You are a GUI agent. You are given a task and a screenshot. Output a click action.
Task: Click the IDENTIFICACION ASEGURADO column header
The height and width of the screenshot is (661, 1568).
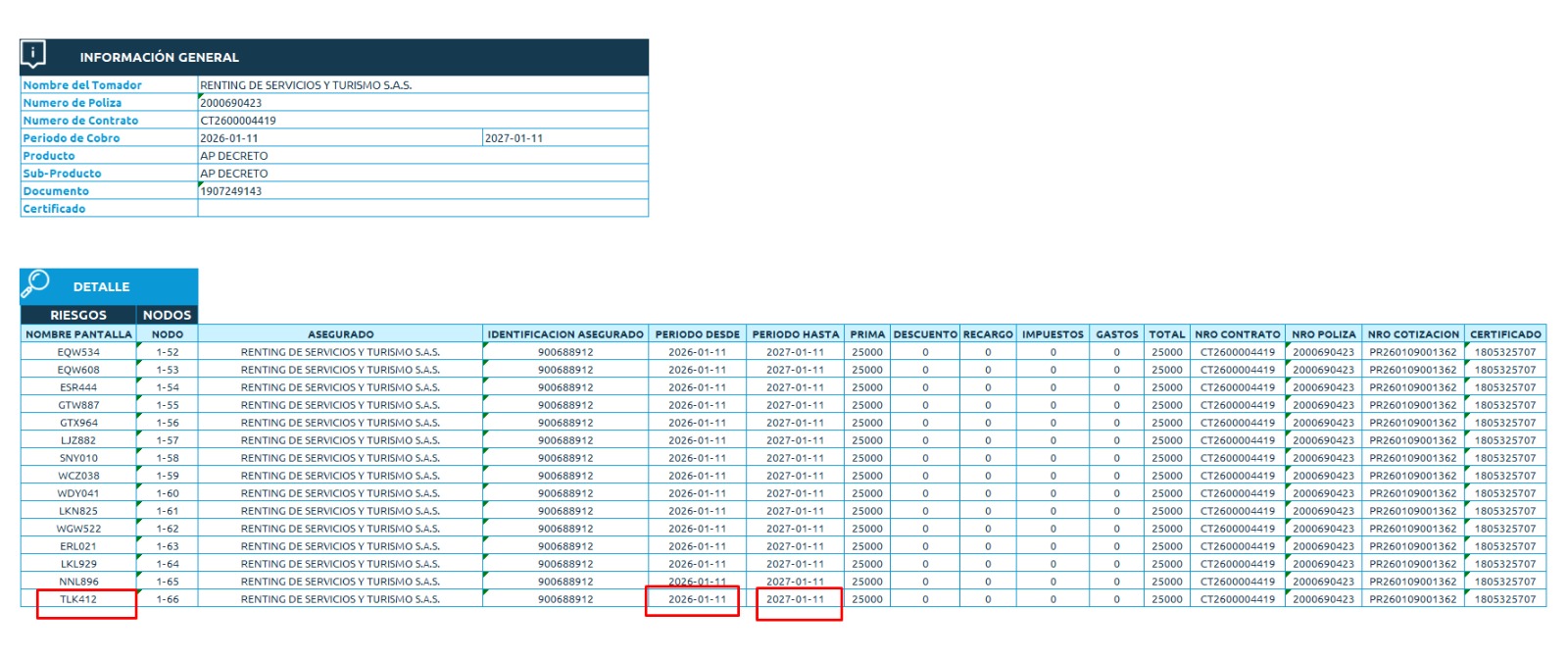565,334
